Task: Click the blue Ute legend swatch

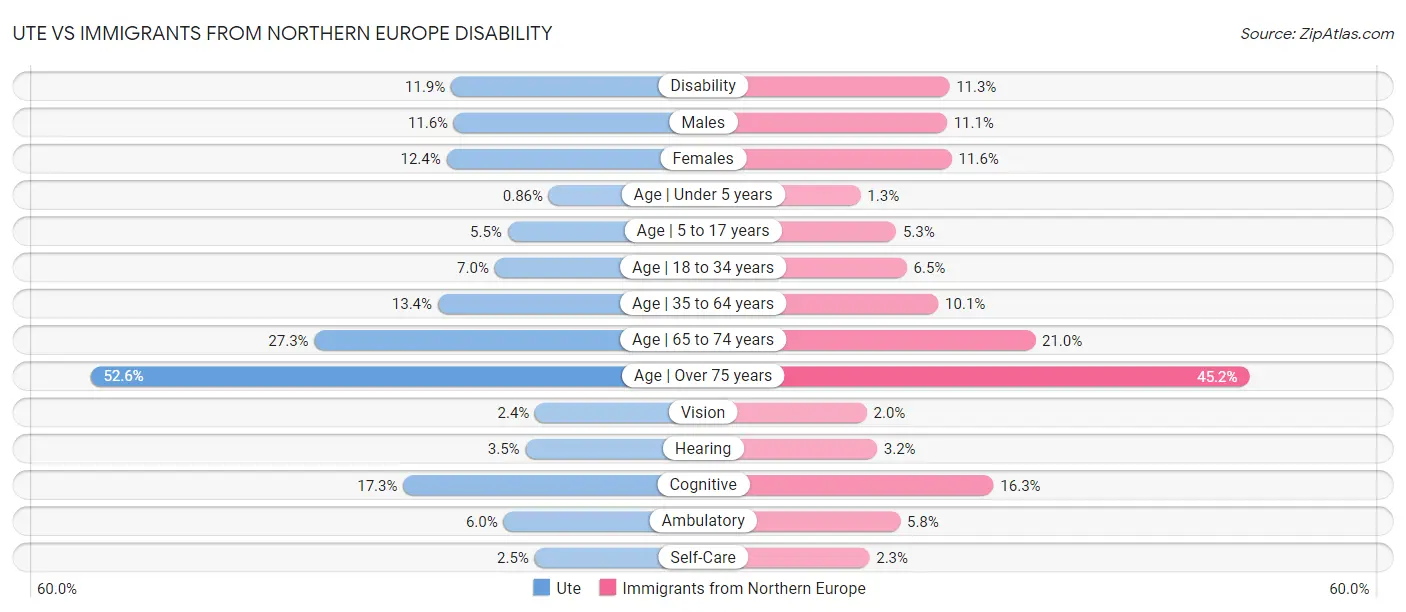Action: click(x=542, y=588)
